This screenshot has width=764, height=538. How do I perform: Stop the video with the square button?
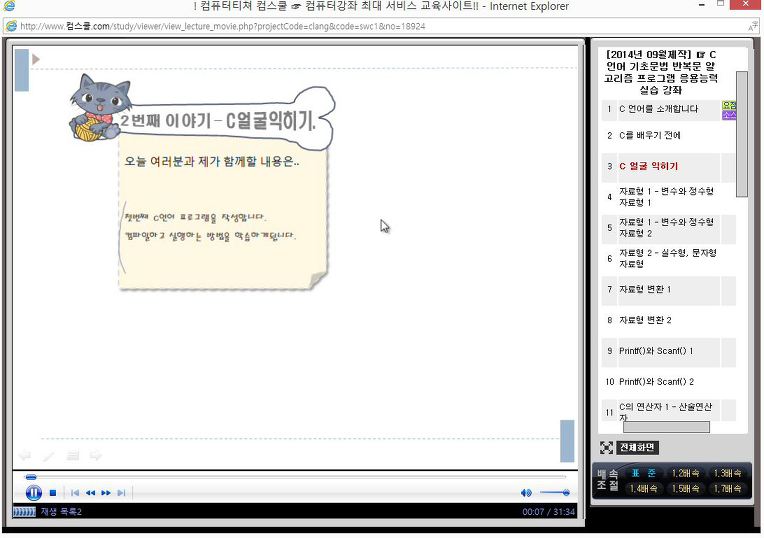point(53,493)
